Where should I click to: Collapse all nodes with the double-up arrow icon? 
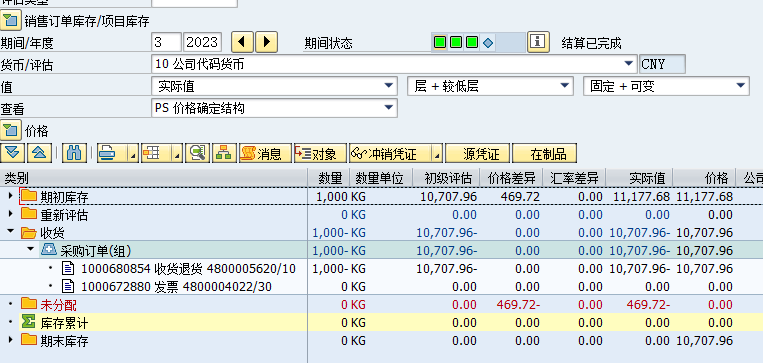pos(39,153)
